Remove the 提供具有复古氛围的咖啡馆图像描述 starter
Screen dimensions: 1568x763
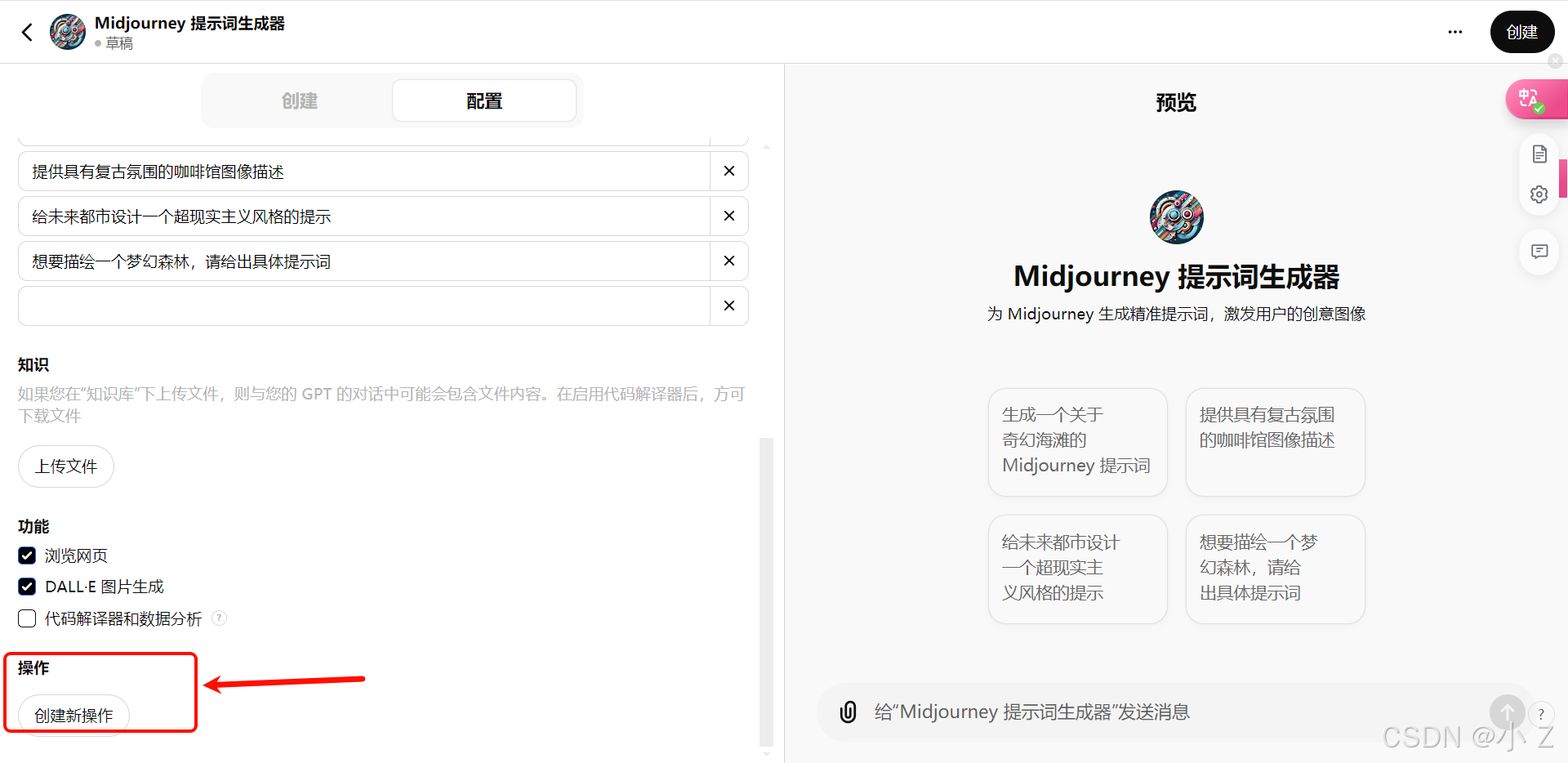(729, 171)
